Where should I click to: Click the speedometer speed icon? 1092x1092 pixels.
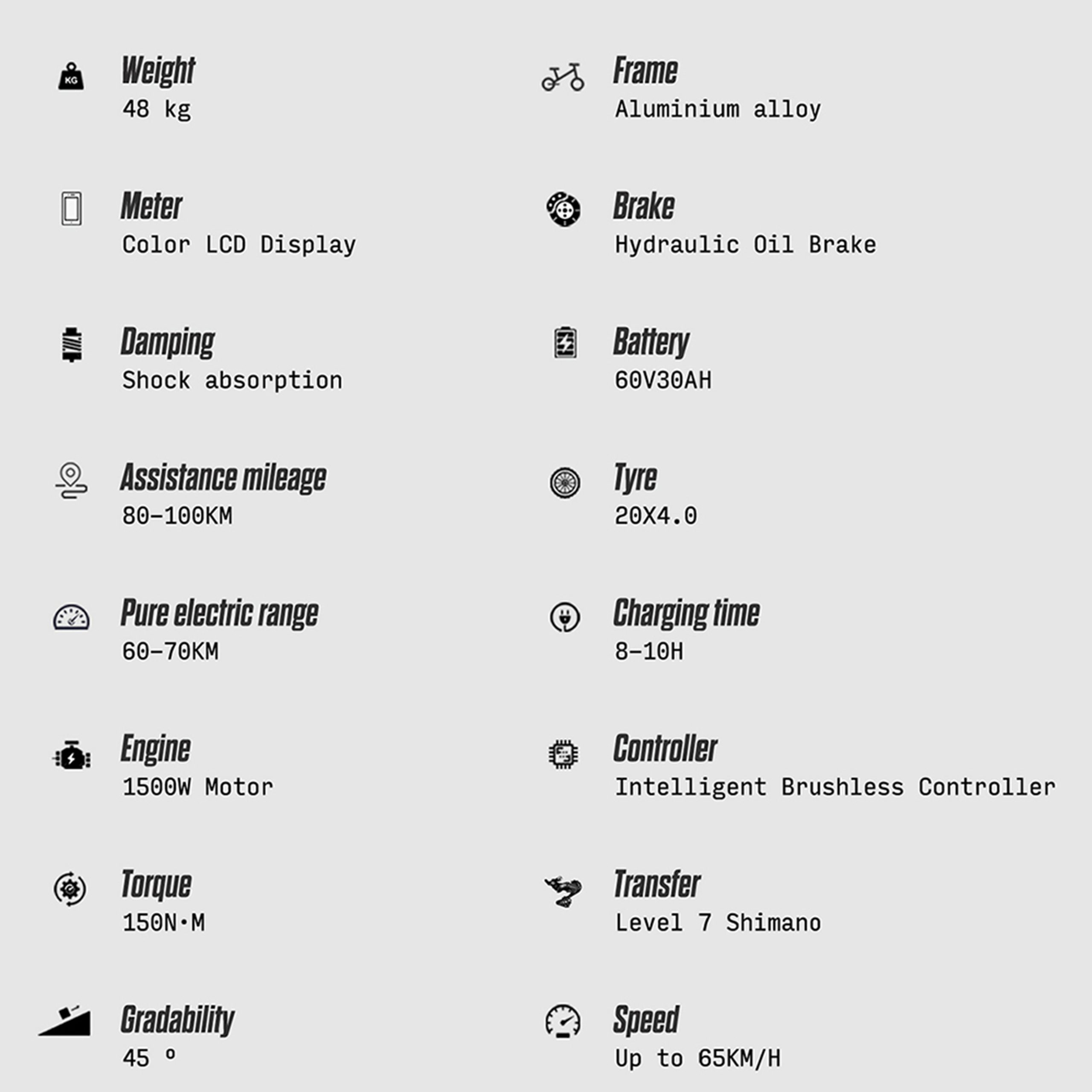563,1022
